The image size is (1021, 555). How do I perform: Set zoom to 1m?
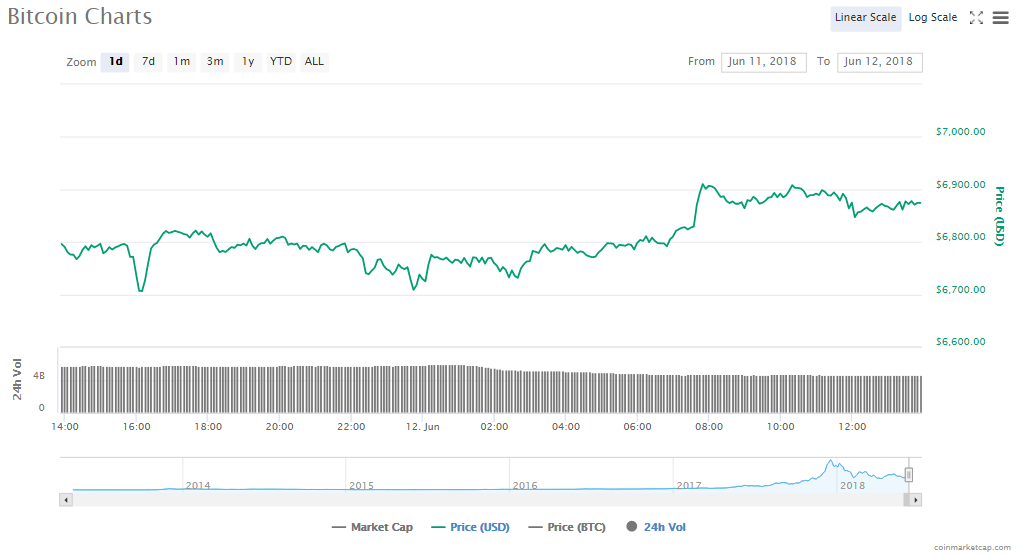click(x=181, y=61)
